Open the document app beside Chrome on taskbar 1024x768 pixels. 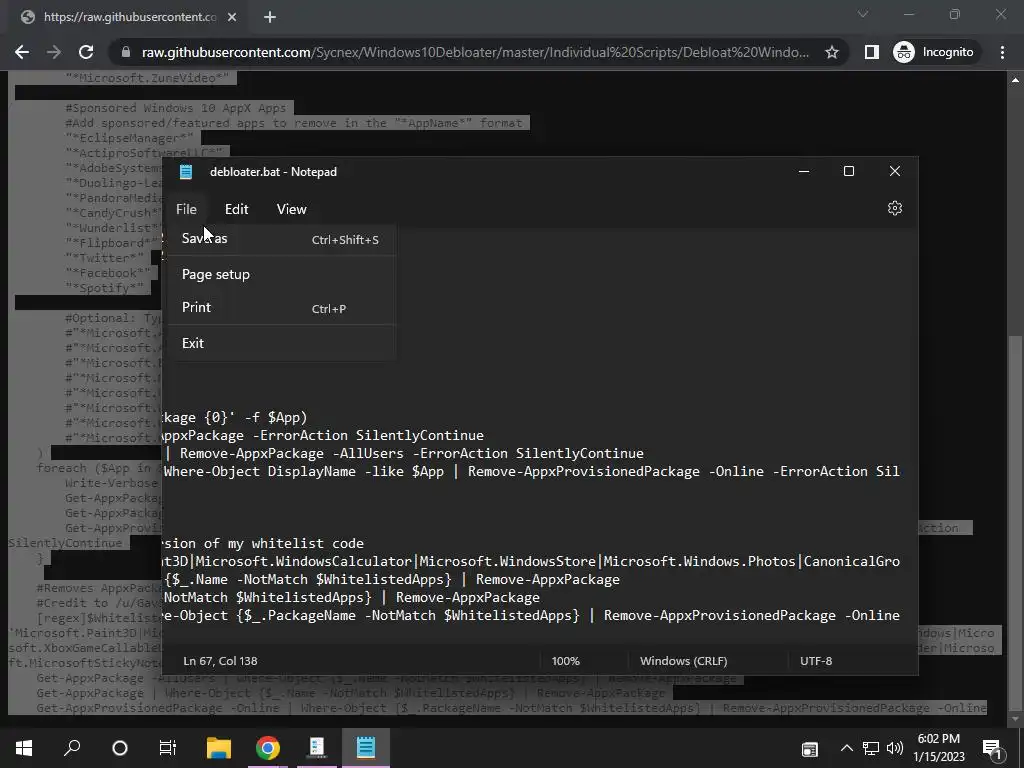317,748
